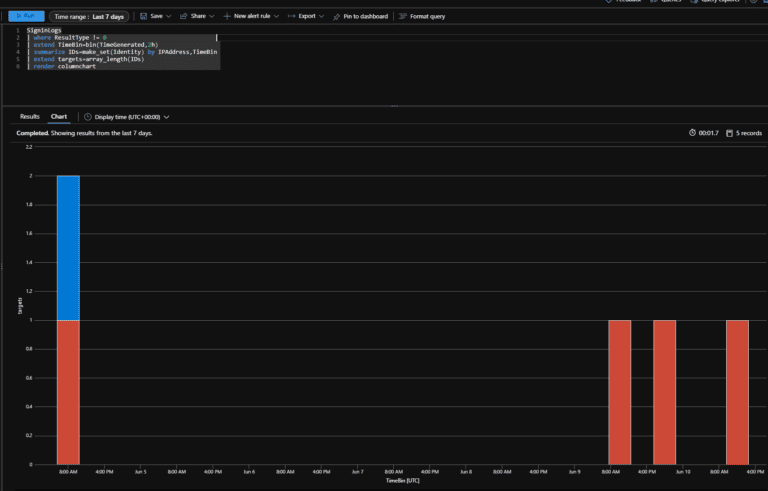This screenshot has height=491, width=768.
Task: Click the stopwatch icon beside 00:01.7
Action: [x=692, y=133]
